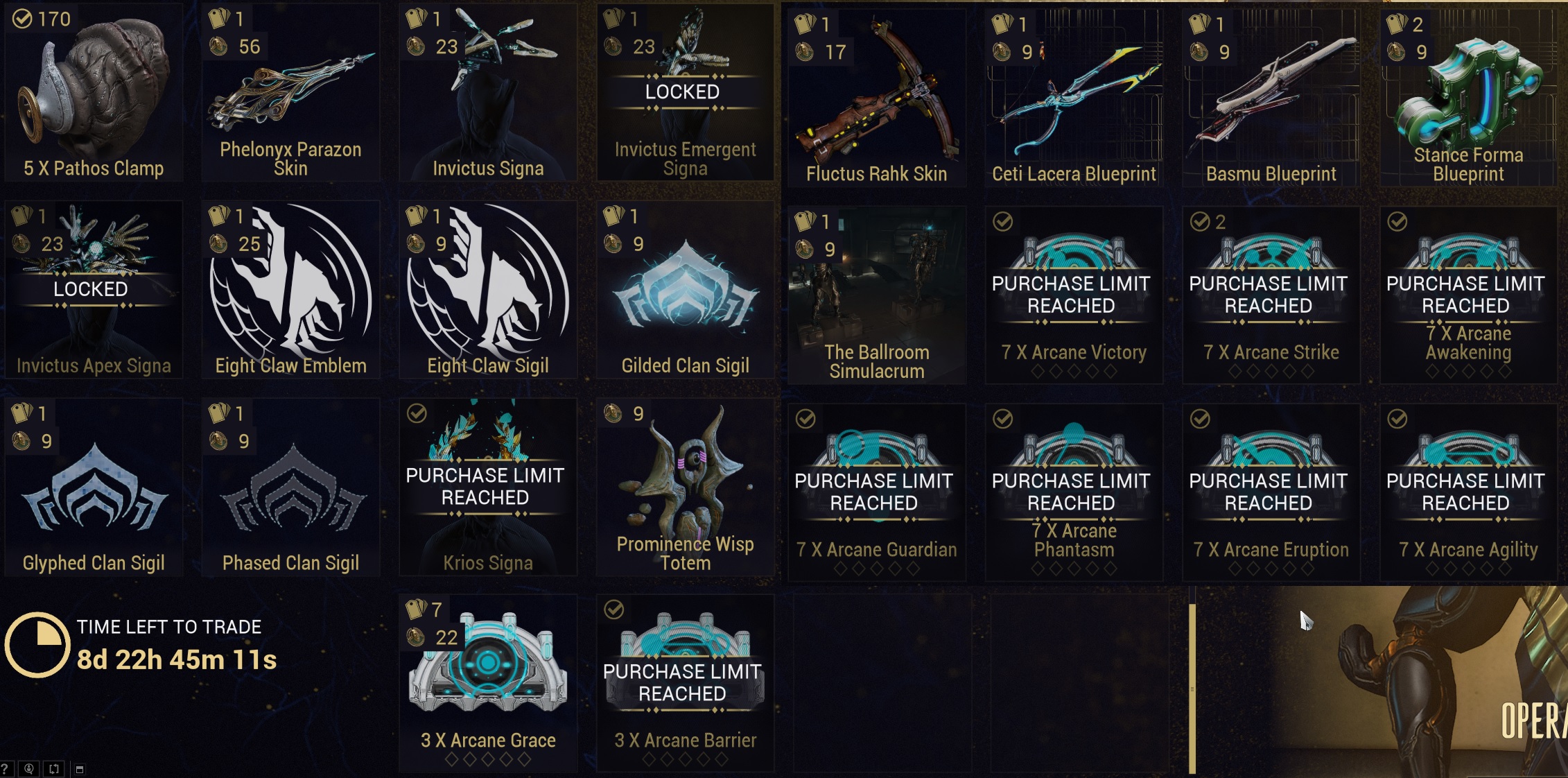The width and height of the screenshot is (1568, 778).
Task: Click the Arcane Victory purchased checkmark
Action: pos(1003,221)
